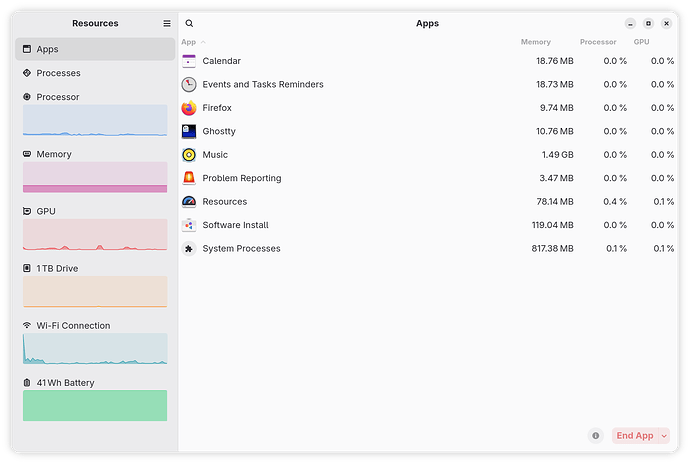
Task: Click the Wi-Fi Connection traffic graph
Action: point(95,349)
